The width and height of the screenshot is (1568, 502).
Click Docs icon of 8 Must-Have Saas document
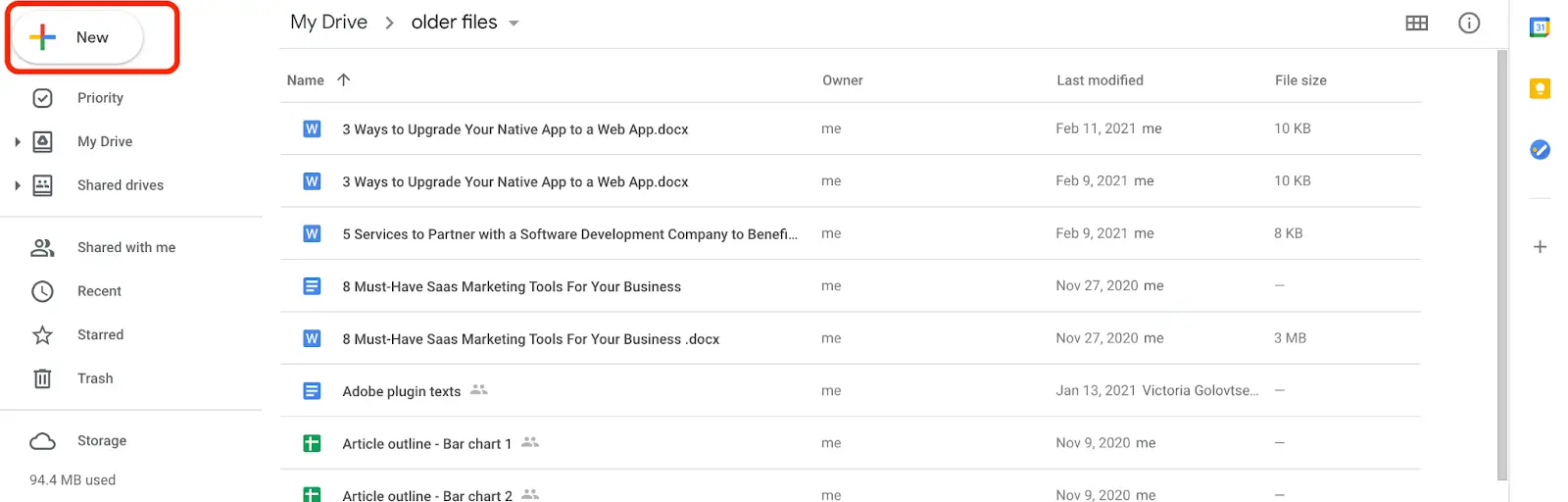click(x=312, y=286)
